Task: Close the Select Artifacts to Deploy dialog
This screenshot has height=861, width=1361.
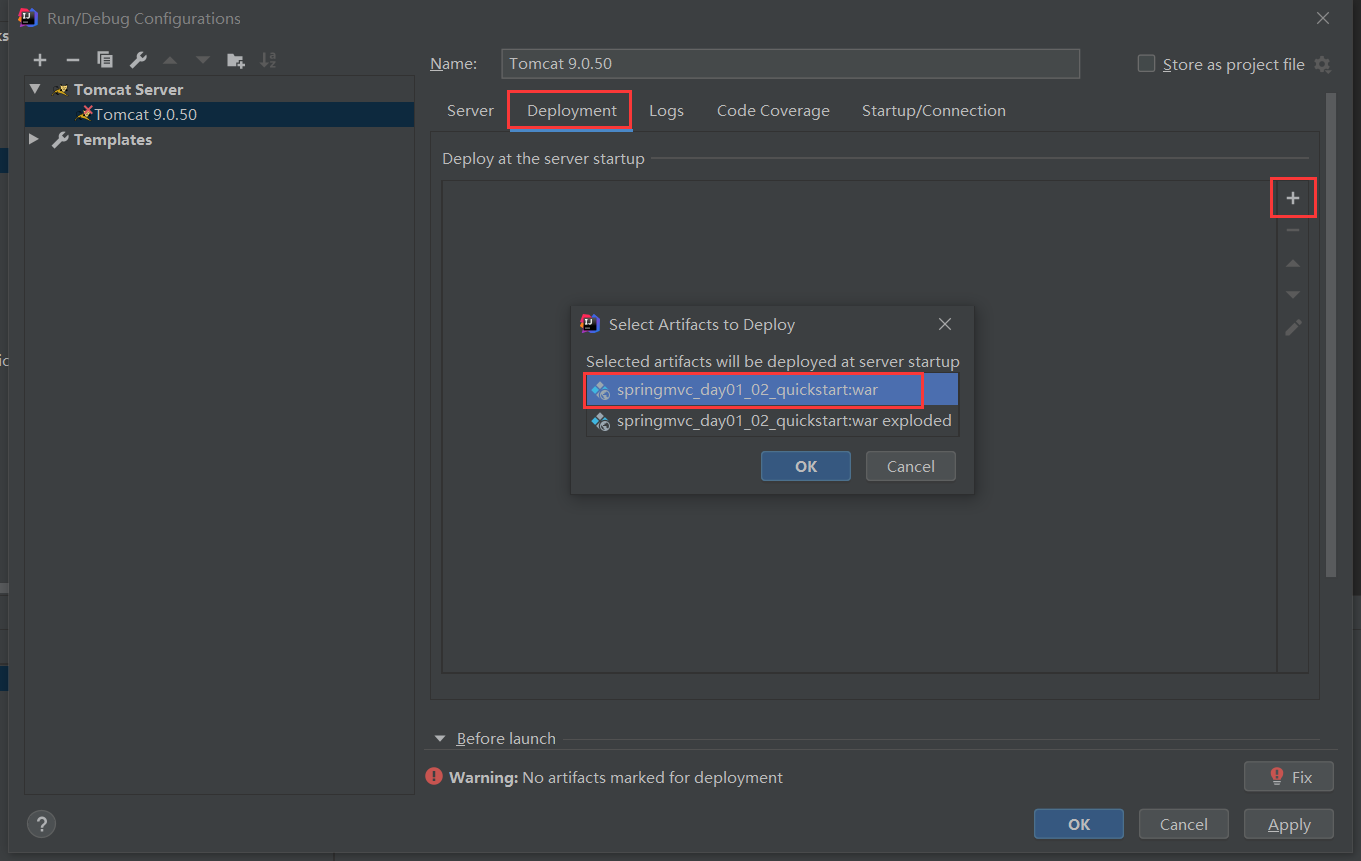Action: point(945,324)
